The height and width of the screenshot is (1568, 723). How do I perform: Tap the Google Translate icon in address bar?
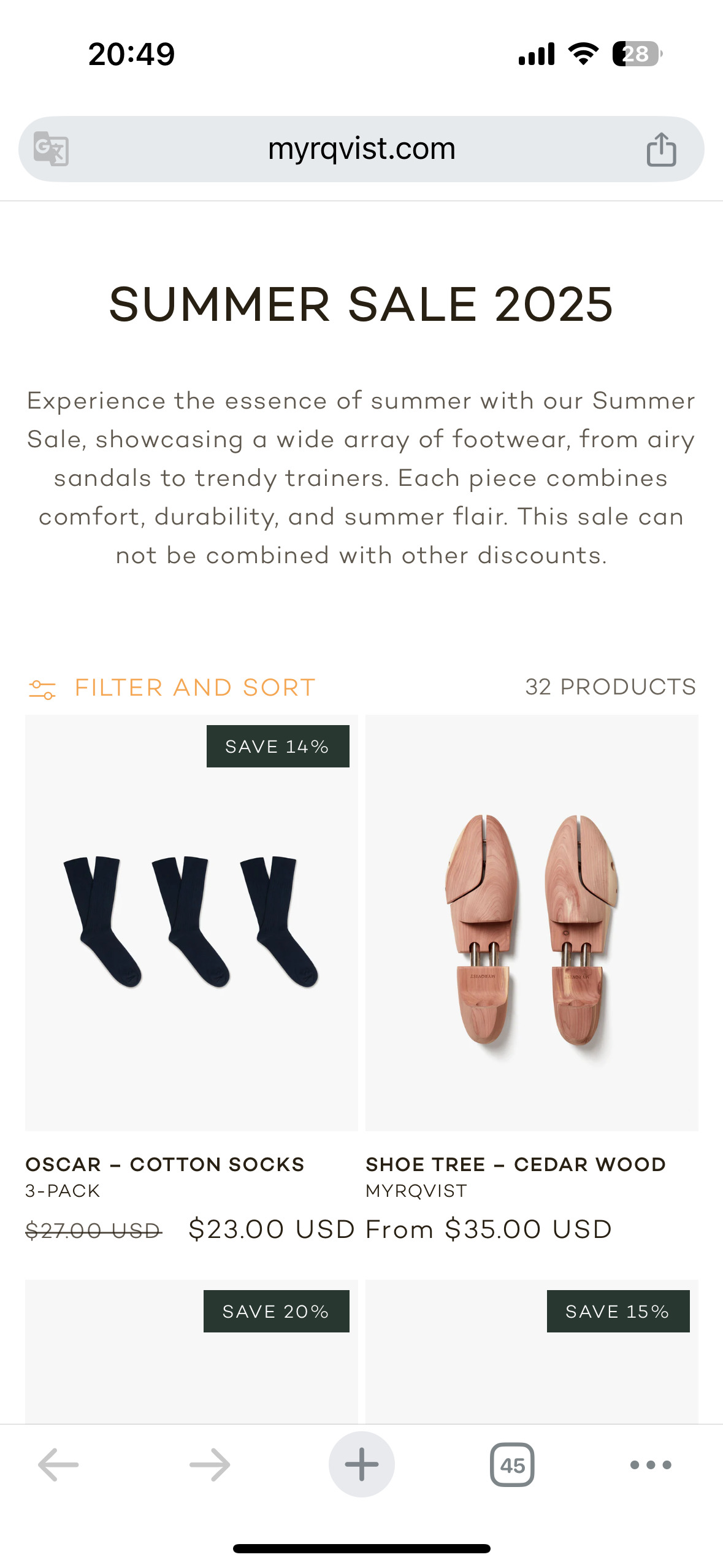(x=51, y=148)
